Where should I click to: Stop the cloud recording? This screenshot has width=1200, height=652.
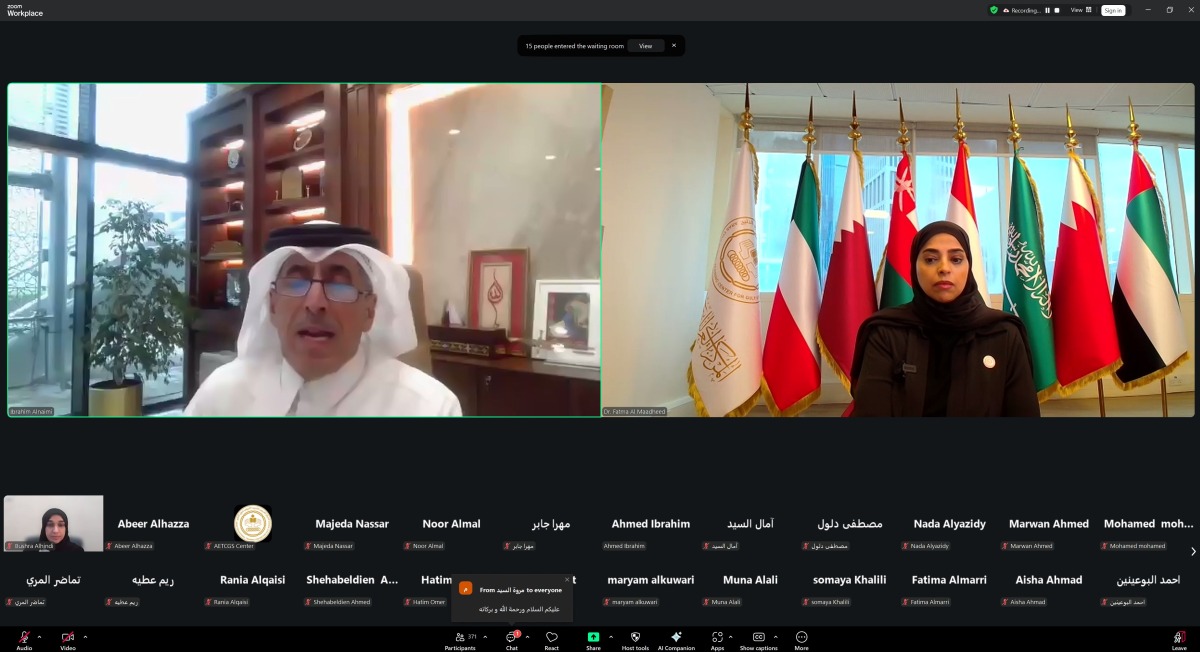pyautogui.click(x=1058, y=10)
